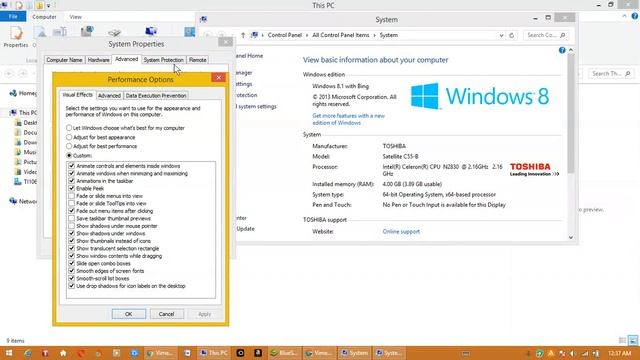Uncheck Enable Peek
Screen dimensions: 640x360
[71, 189]
